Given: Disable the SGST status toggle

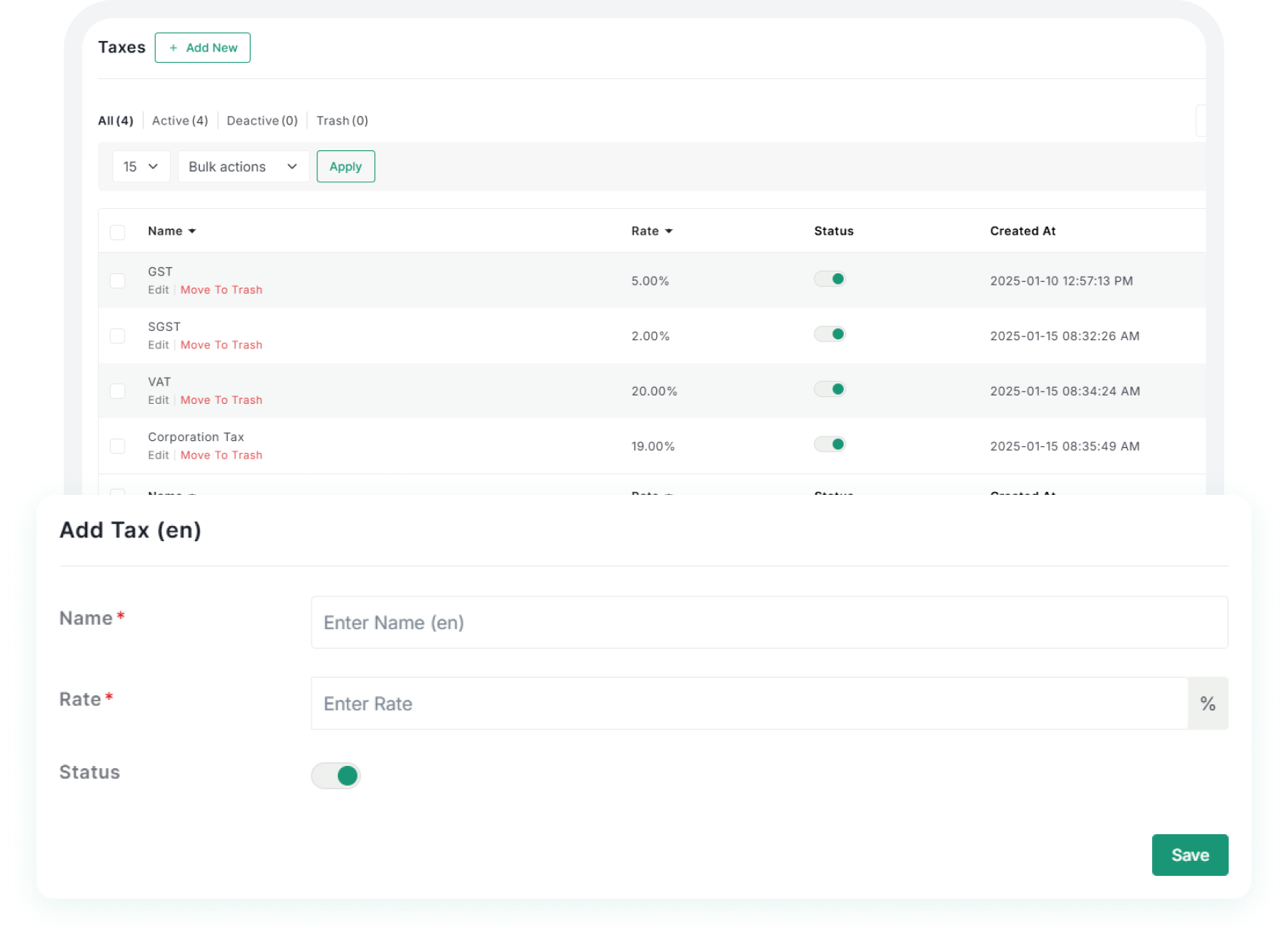Looking at the screenshot, I should tap(829, 335).
